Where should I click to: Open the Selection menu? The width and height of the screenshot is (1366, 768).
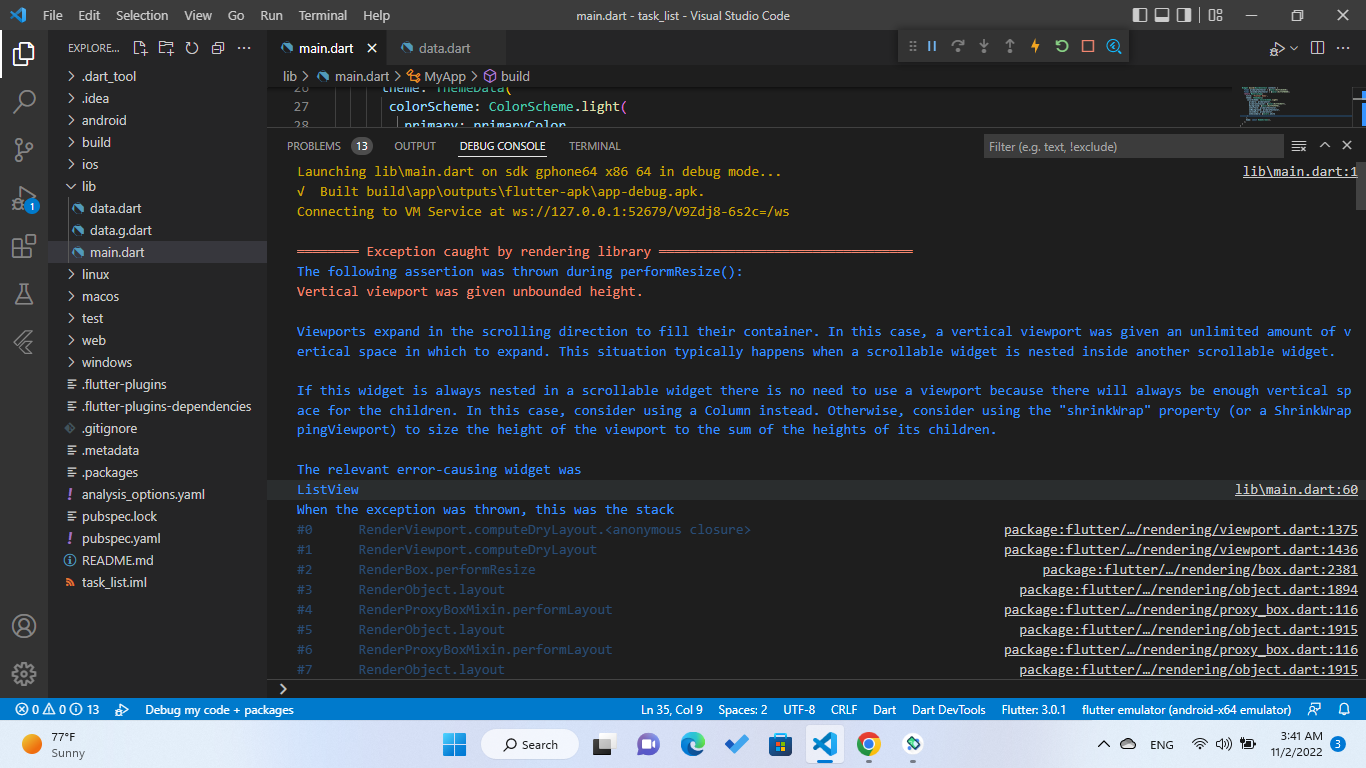142,15
